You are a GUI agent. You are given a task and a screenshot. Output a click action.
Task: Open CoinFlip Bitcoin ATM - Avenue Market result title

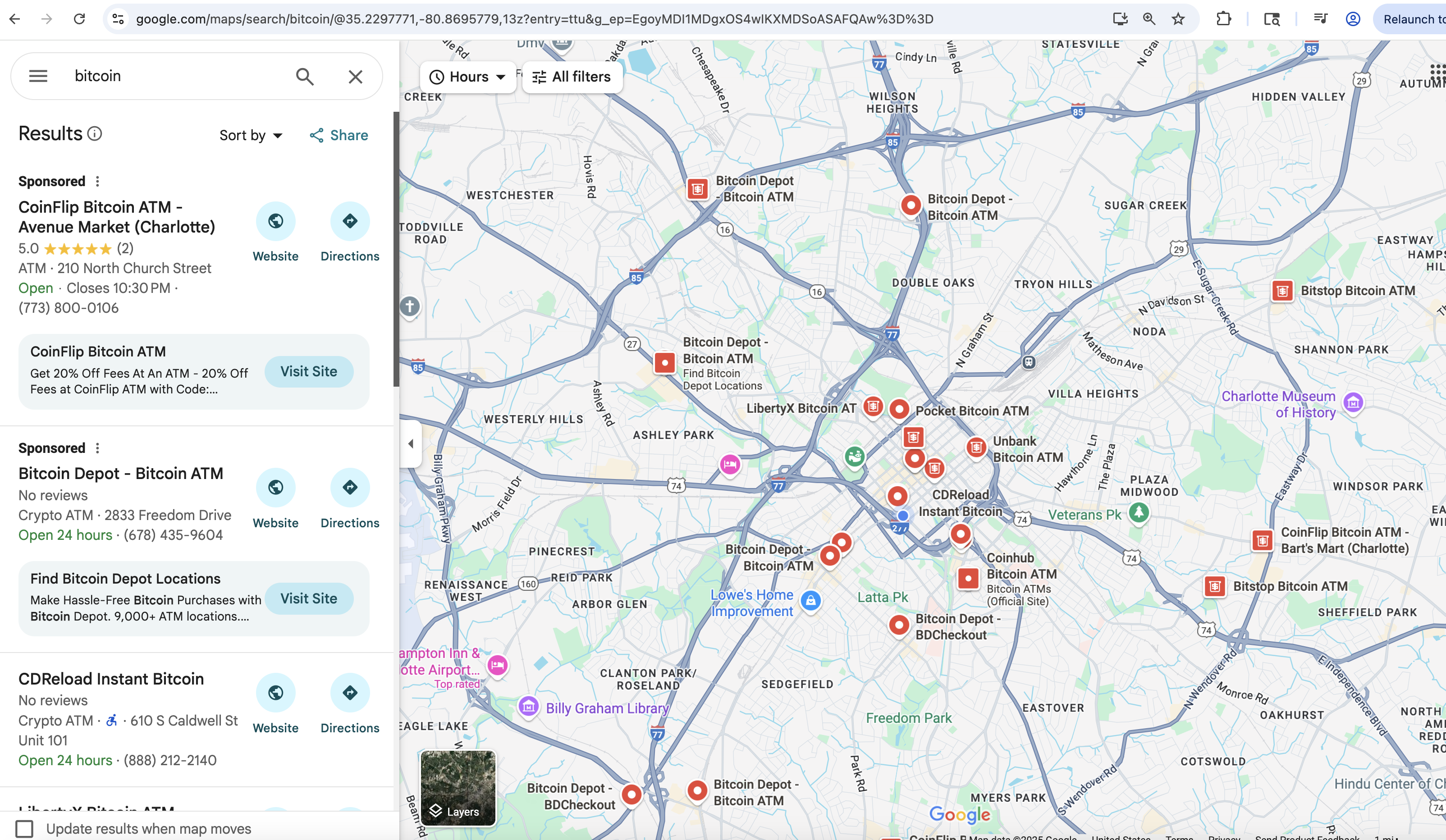click(116, 217)
